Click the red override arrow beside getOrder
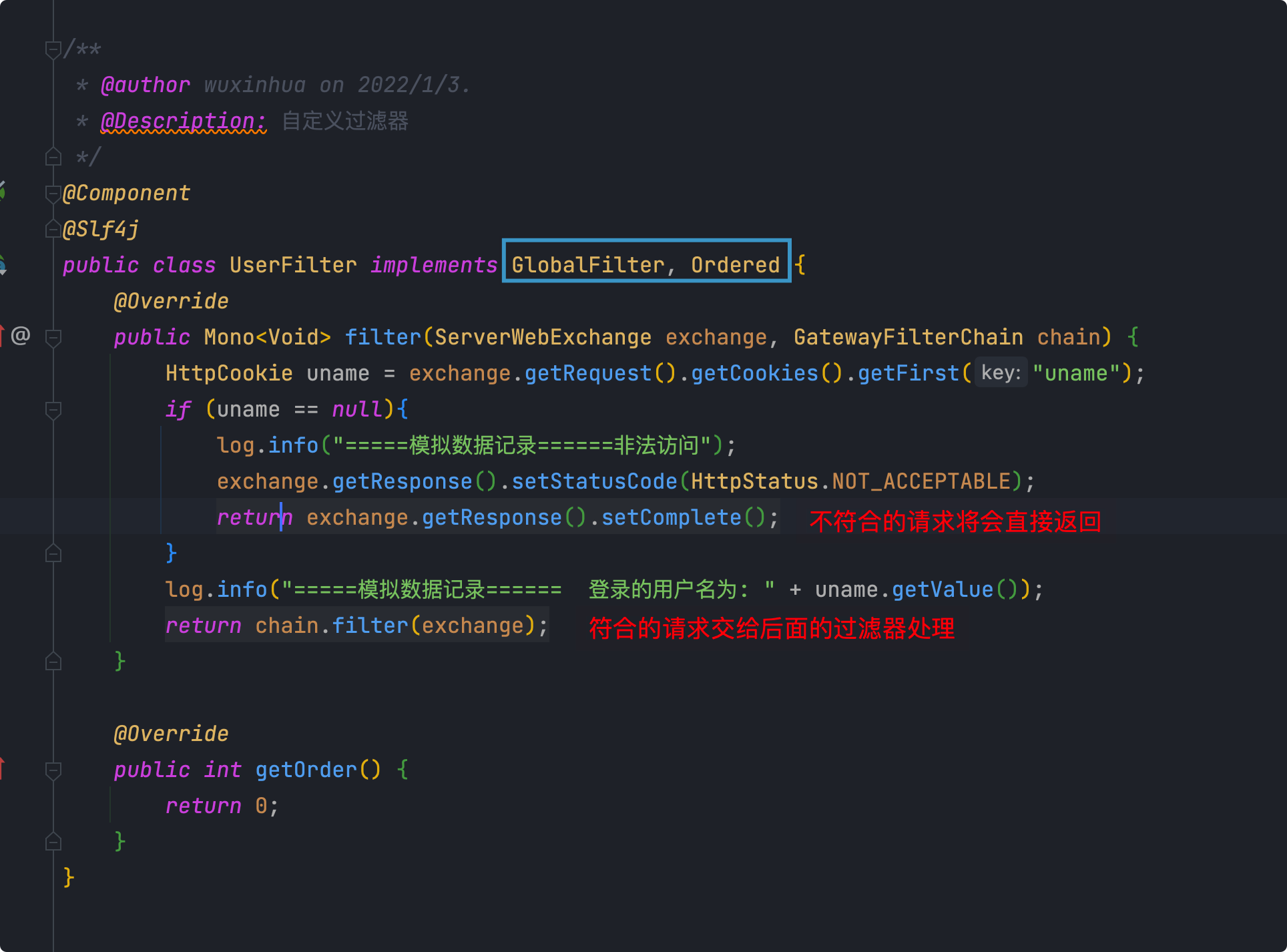This screenshot has width=1287, height=952. point(2,768)
